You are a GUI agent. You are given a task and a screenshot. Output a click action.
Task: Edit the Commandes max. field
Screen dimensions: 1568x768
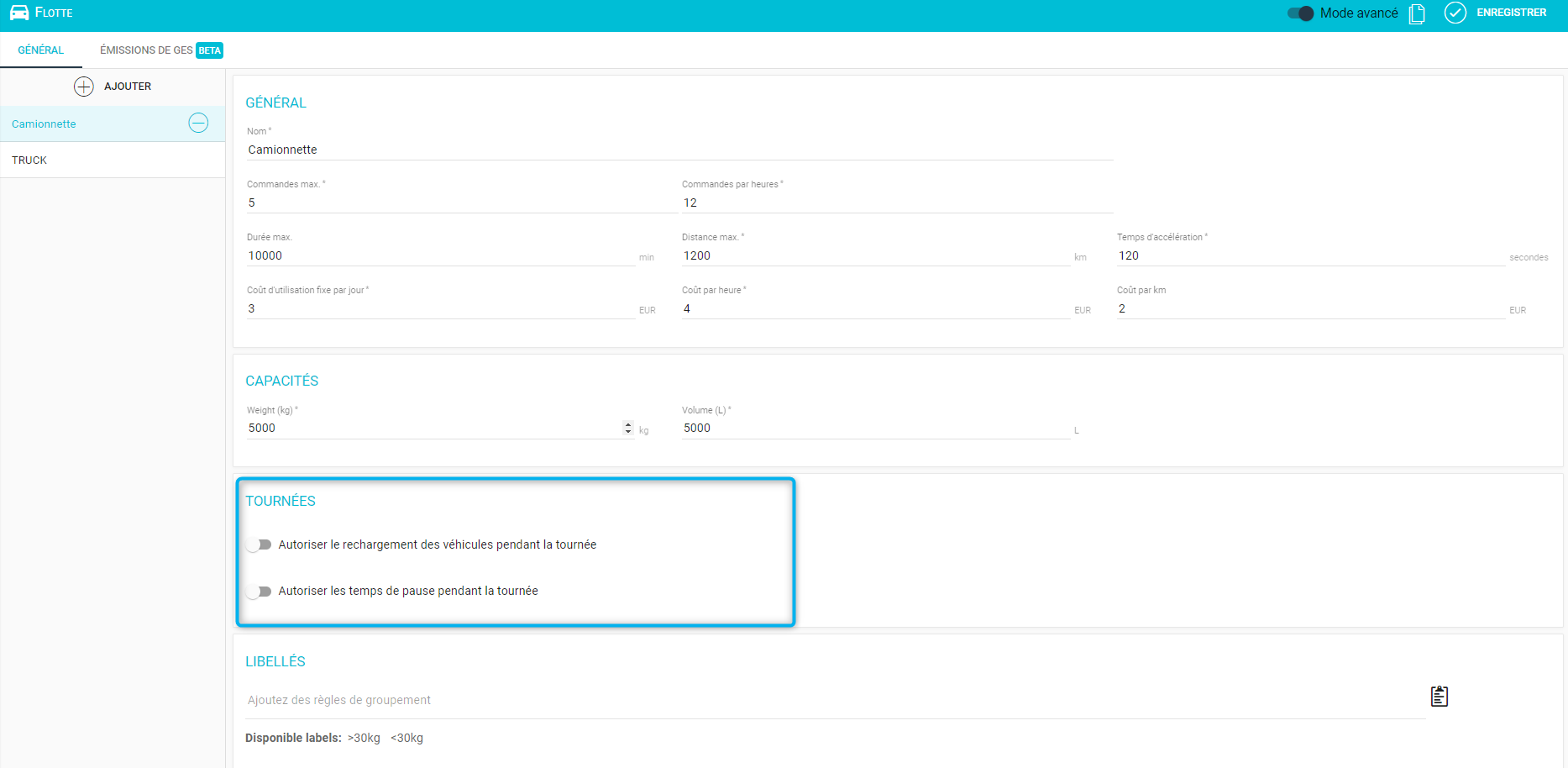coord(462,203)
